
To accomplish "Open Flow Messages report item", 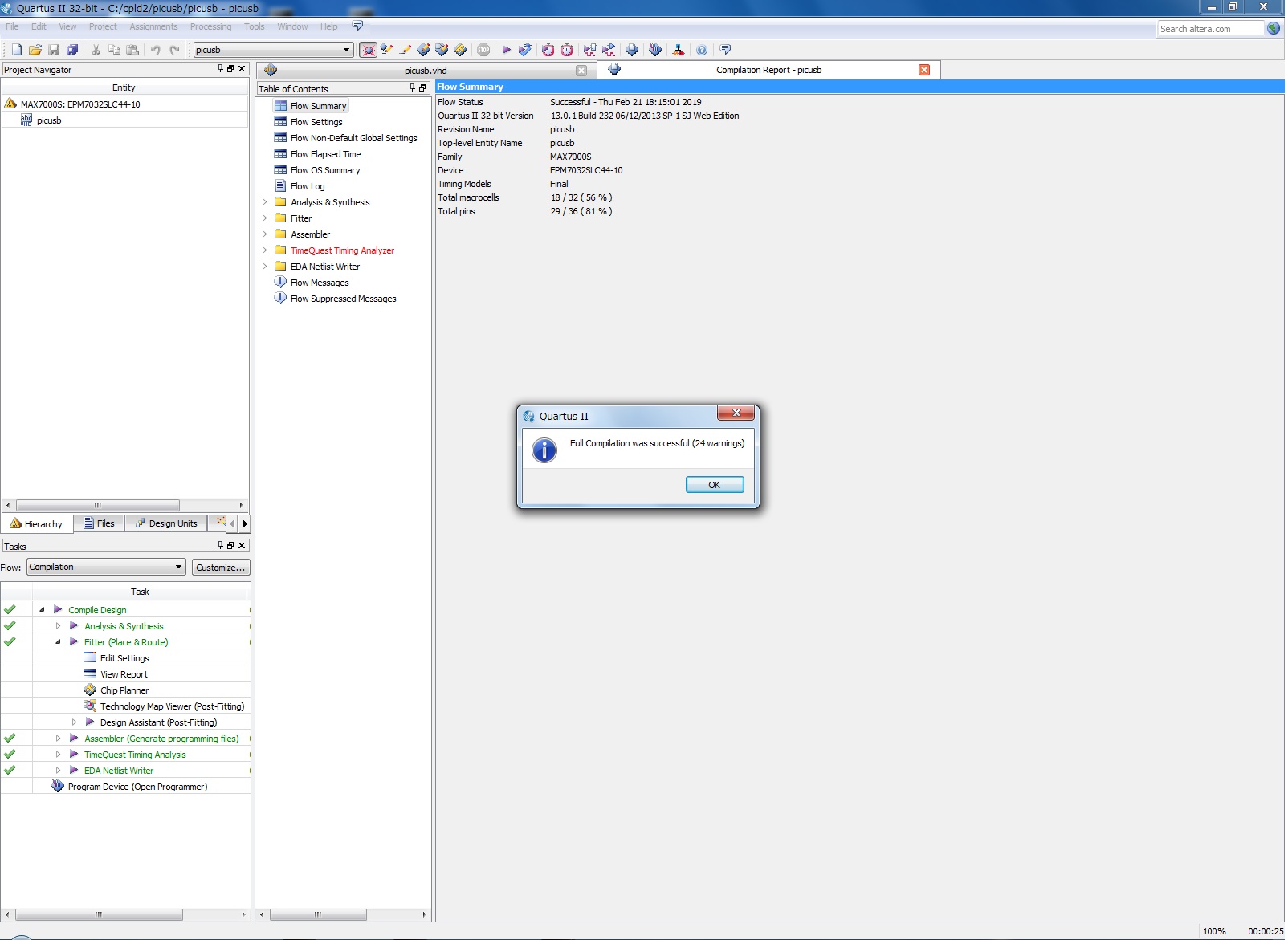I will [x=320, y=283].
